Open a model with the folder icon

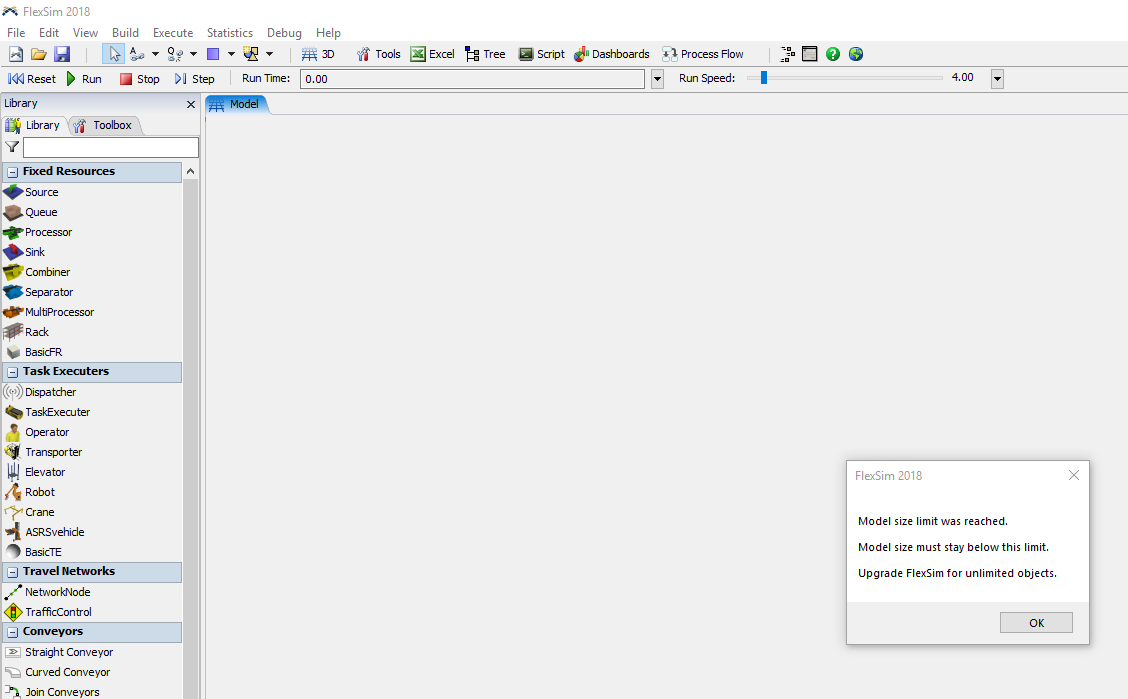(x=39, y=54)
